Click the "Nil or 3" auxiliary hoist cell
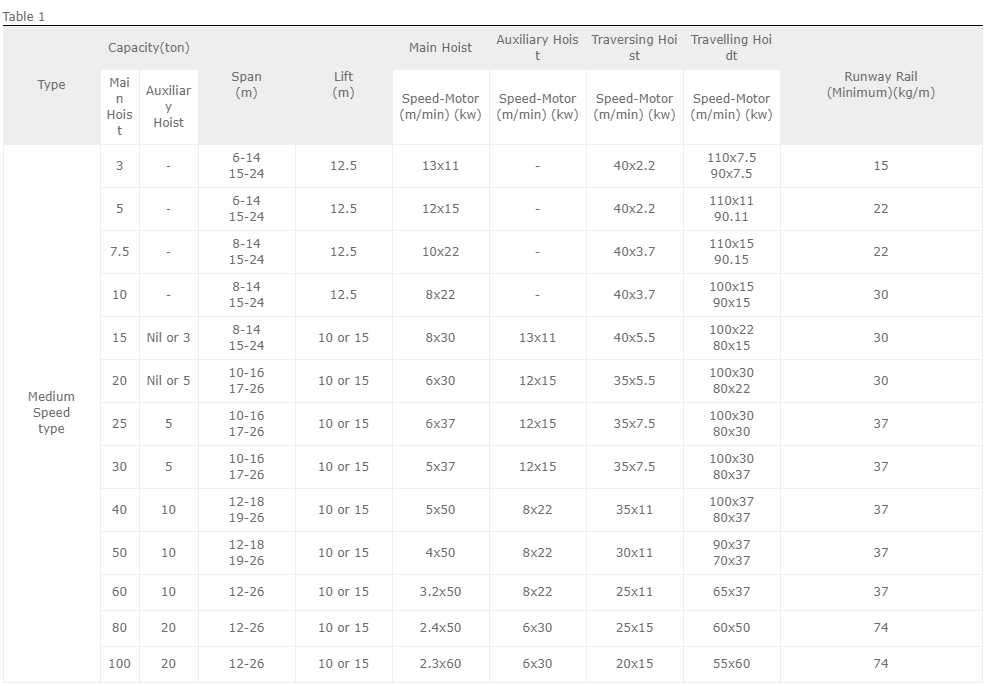This screenshot has width=986, height=686. click(169, 338)
